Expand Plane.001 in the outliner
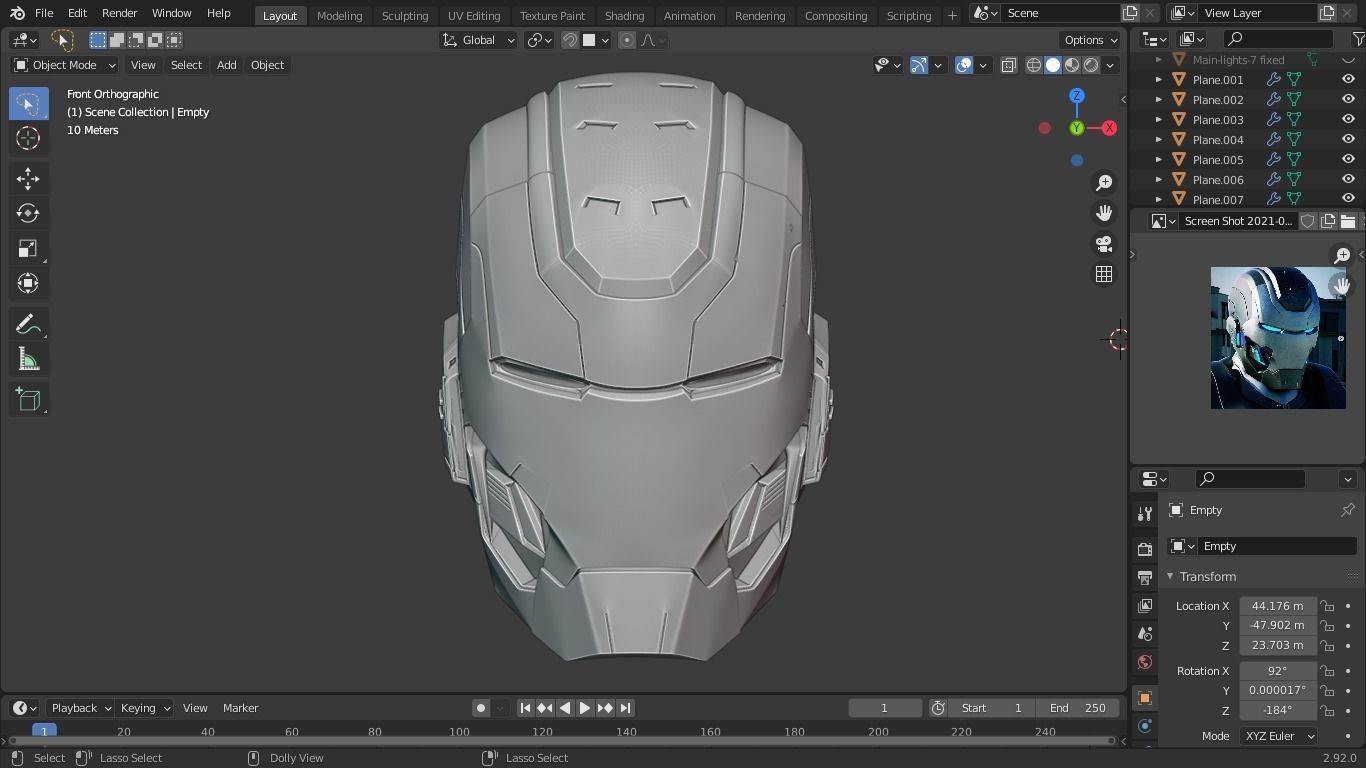 click(1159, 80)
